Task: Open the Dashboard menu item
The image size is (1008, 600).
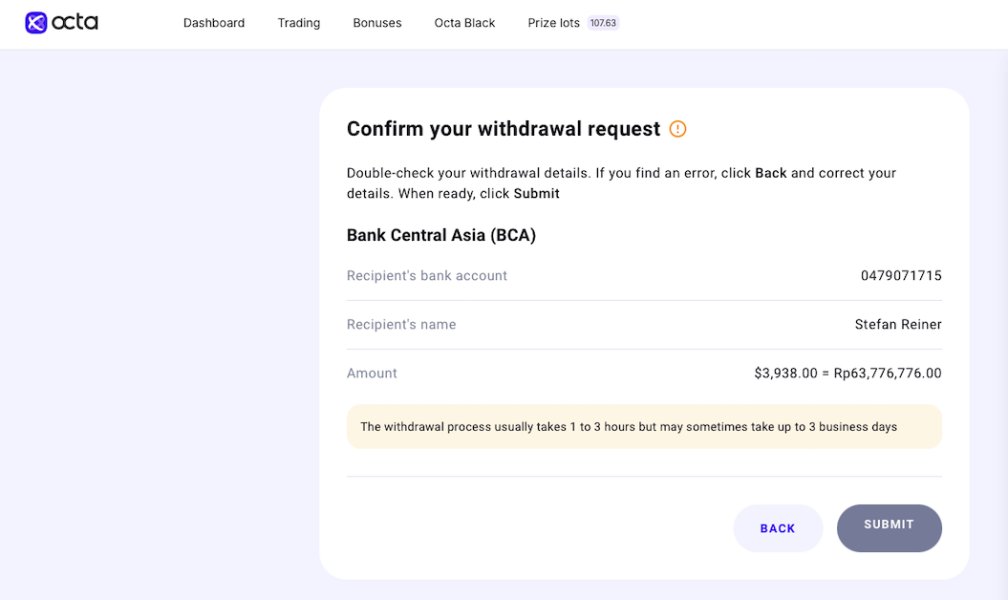Action: point(214,23)
